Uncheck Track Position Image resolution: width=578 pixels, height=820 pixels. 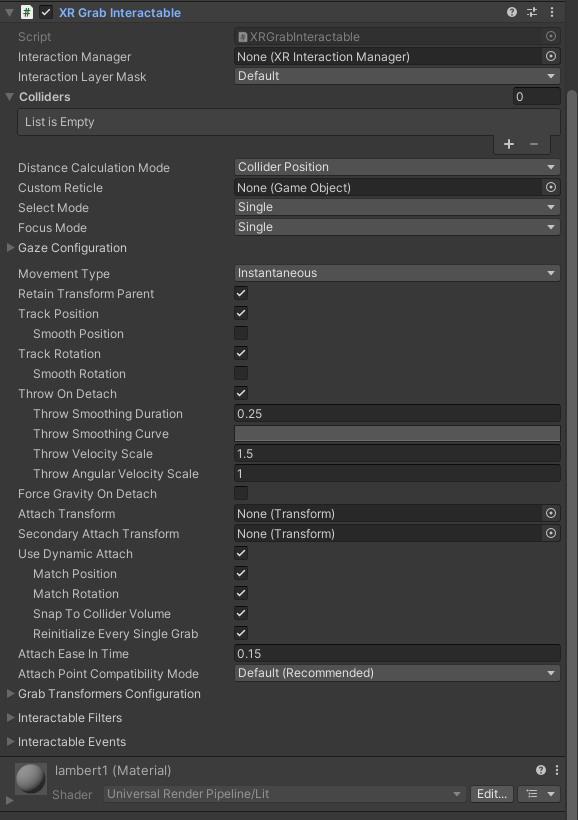tap(241, 313)
